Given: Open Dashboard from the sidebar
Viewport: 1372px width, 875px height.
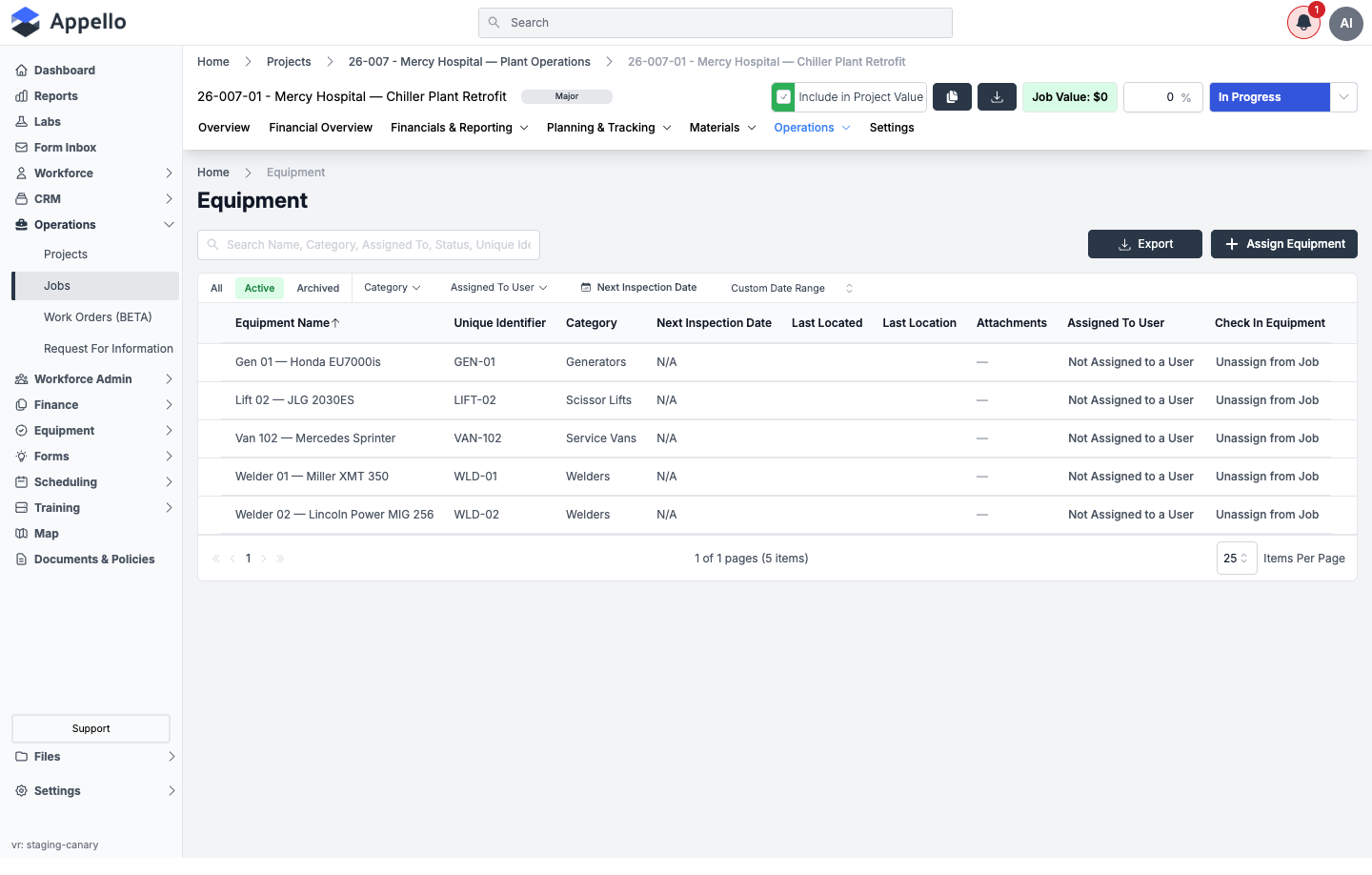Looking at the screenshot, I should coord(64,71).
